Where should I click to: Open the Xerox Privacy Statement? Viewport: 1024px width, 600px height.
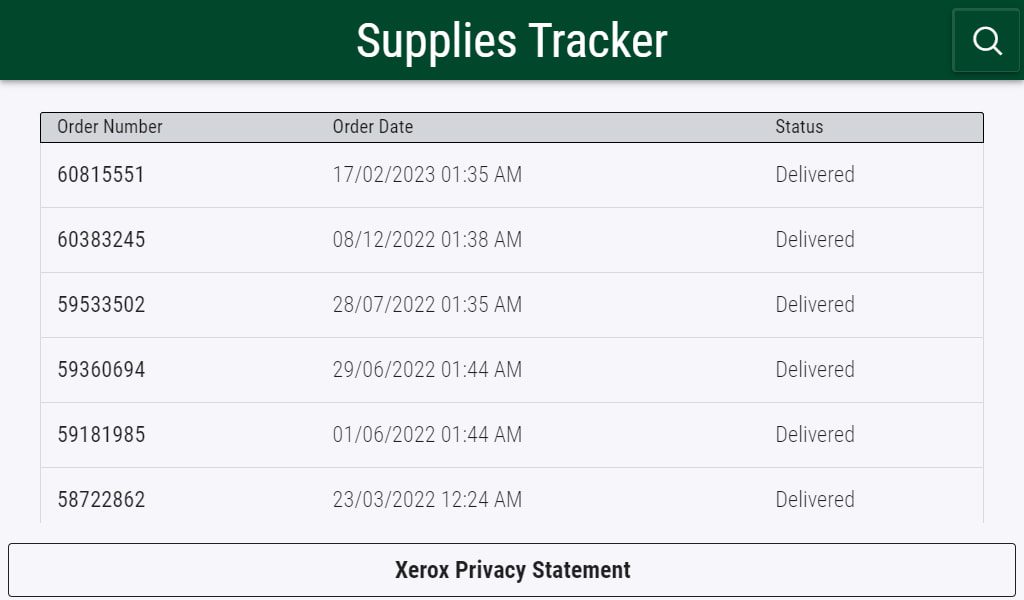click(x=512, y=569)
